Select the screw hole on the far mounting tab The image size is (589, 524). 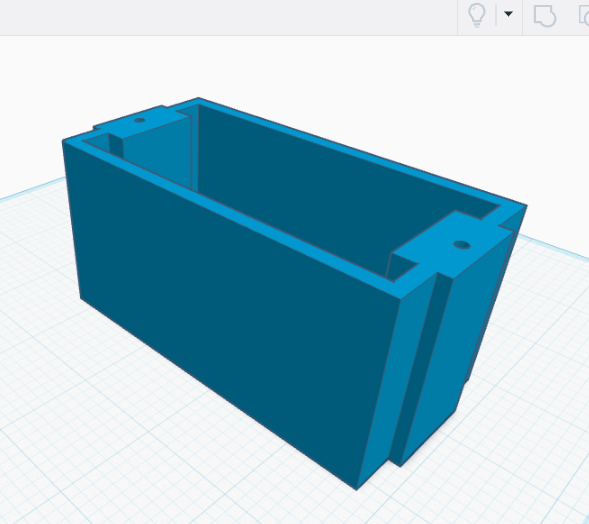[x=140, y=120]
